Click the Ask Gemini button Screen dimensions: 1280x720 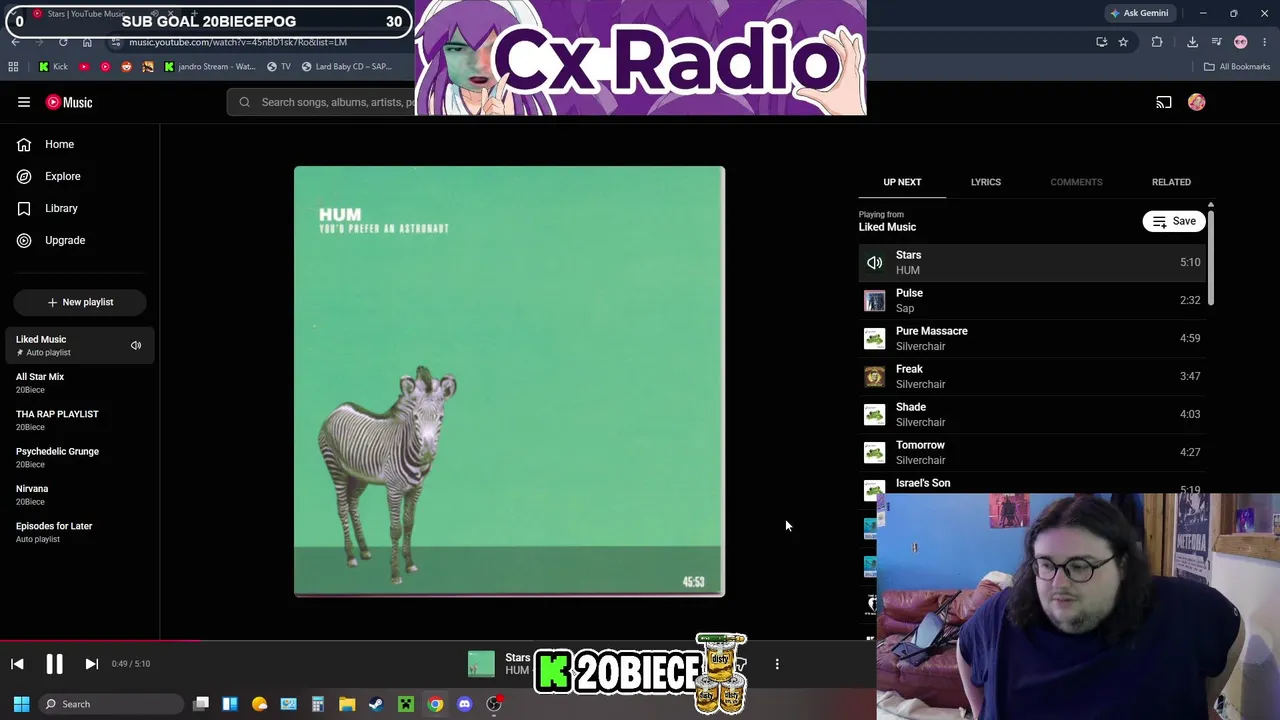[1139, 13]
